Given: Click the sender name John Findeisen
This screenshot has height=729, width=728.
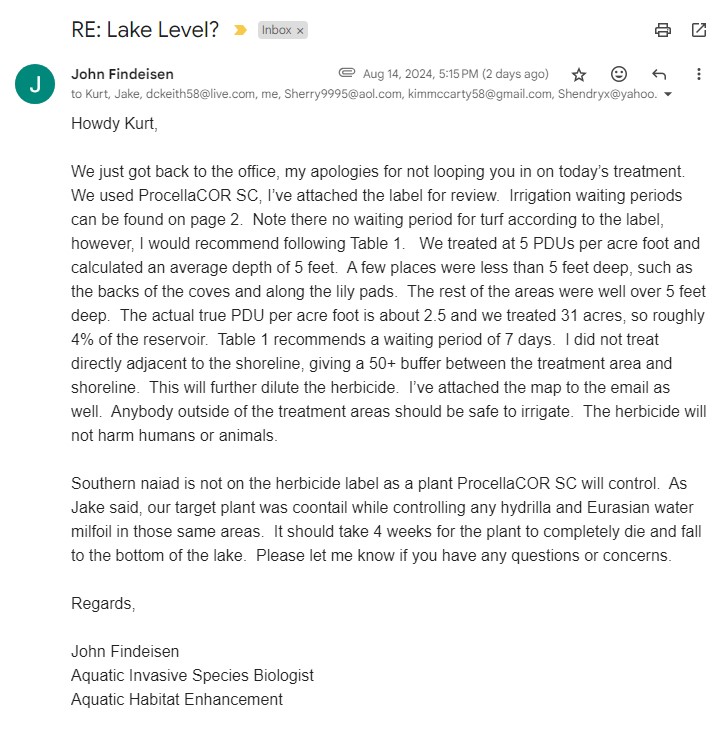Looking at the screenshot, I should click(x=122, y=73).
